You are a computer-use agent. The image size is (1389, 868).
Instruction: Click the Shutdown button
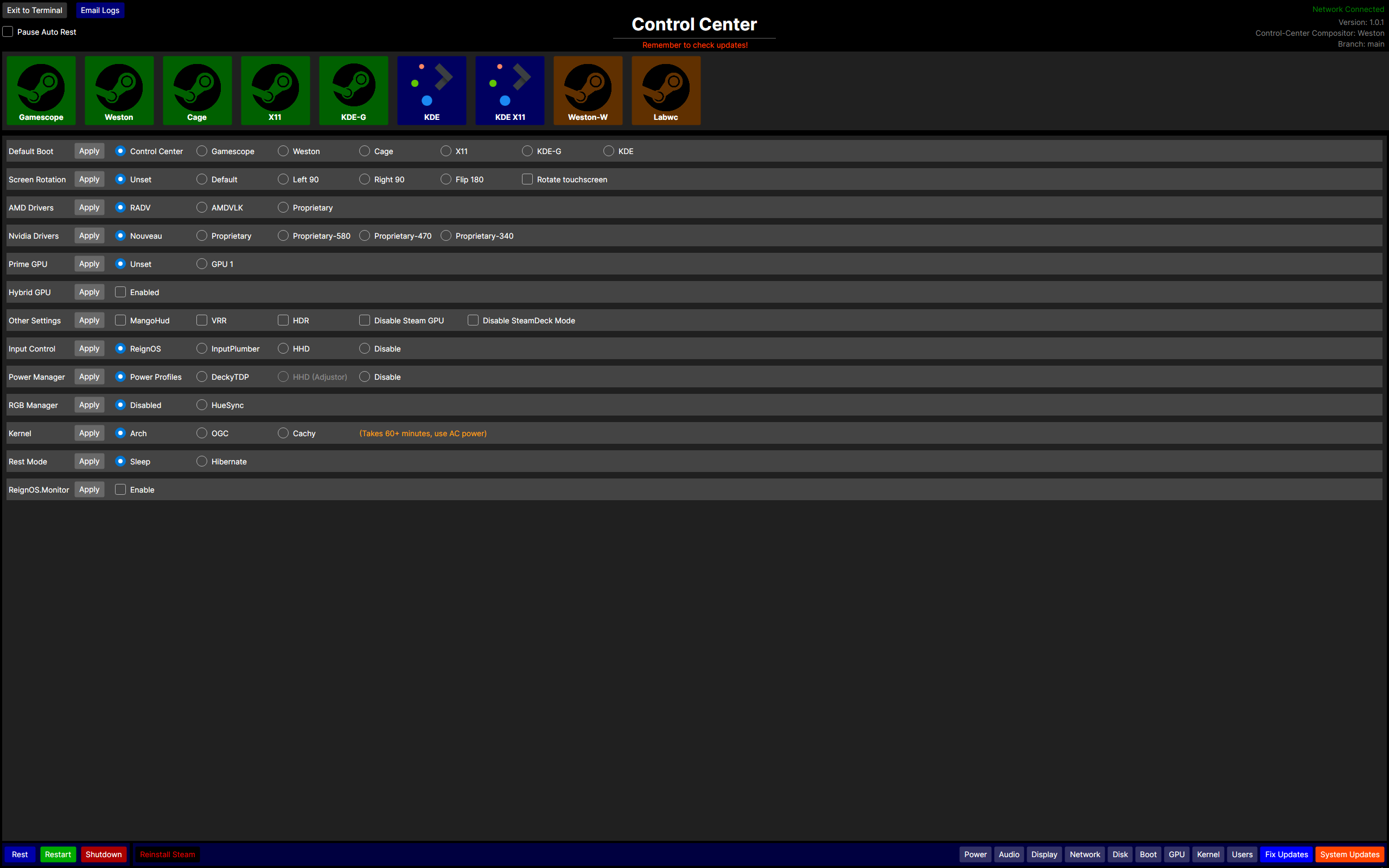pyautogui.click(x=104, y=854)
